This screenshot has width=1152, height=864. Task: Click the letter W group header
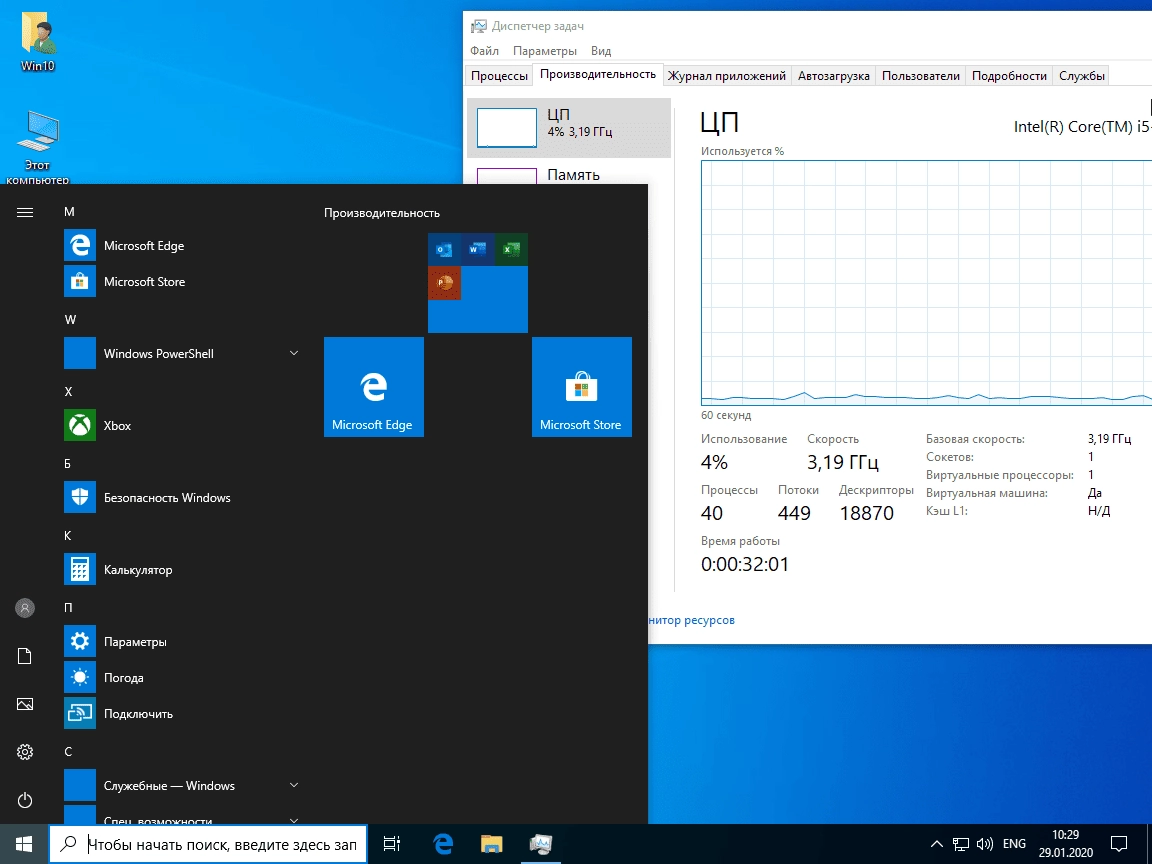(x=70, y=320)
